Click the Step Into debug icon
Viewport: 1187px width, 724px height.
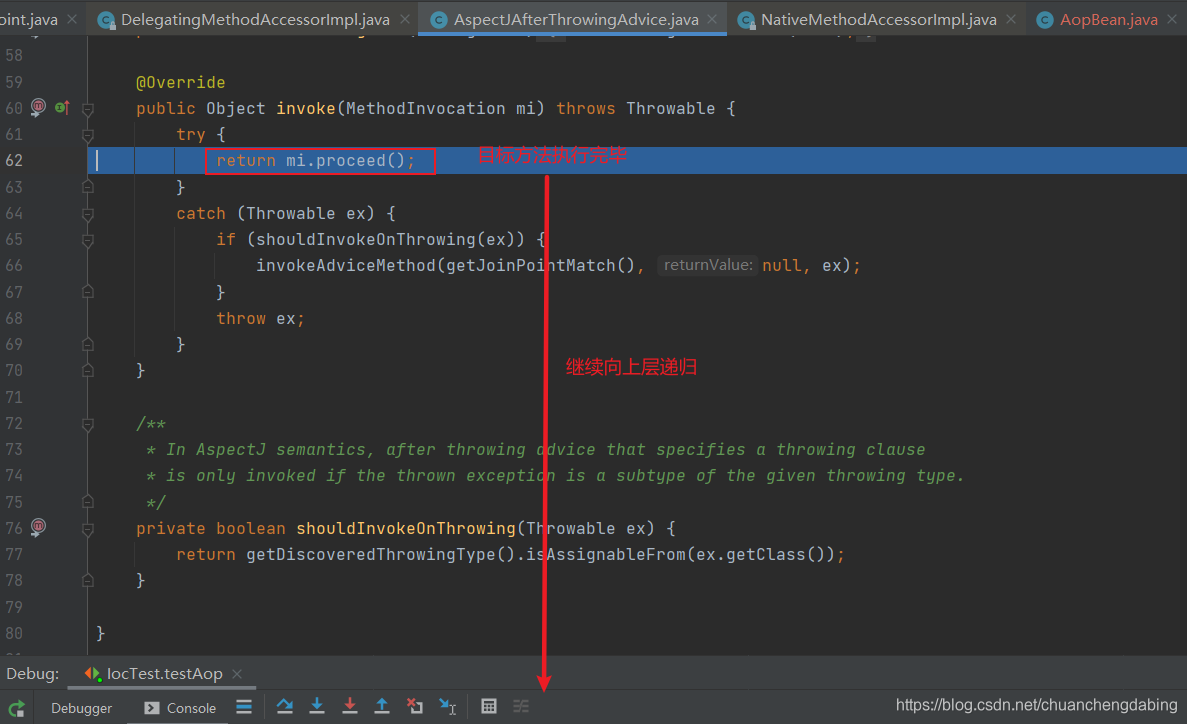pos(317,707)
